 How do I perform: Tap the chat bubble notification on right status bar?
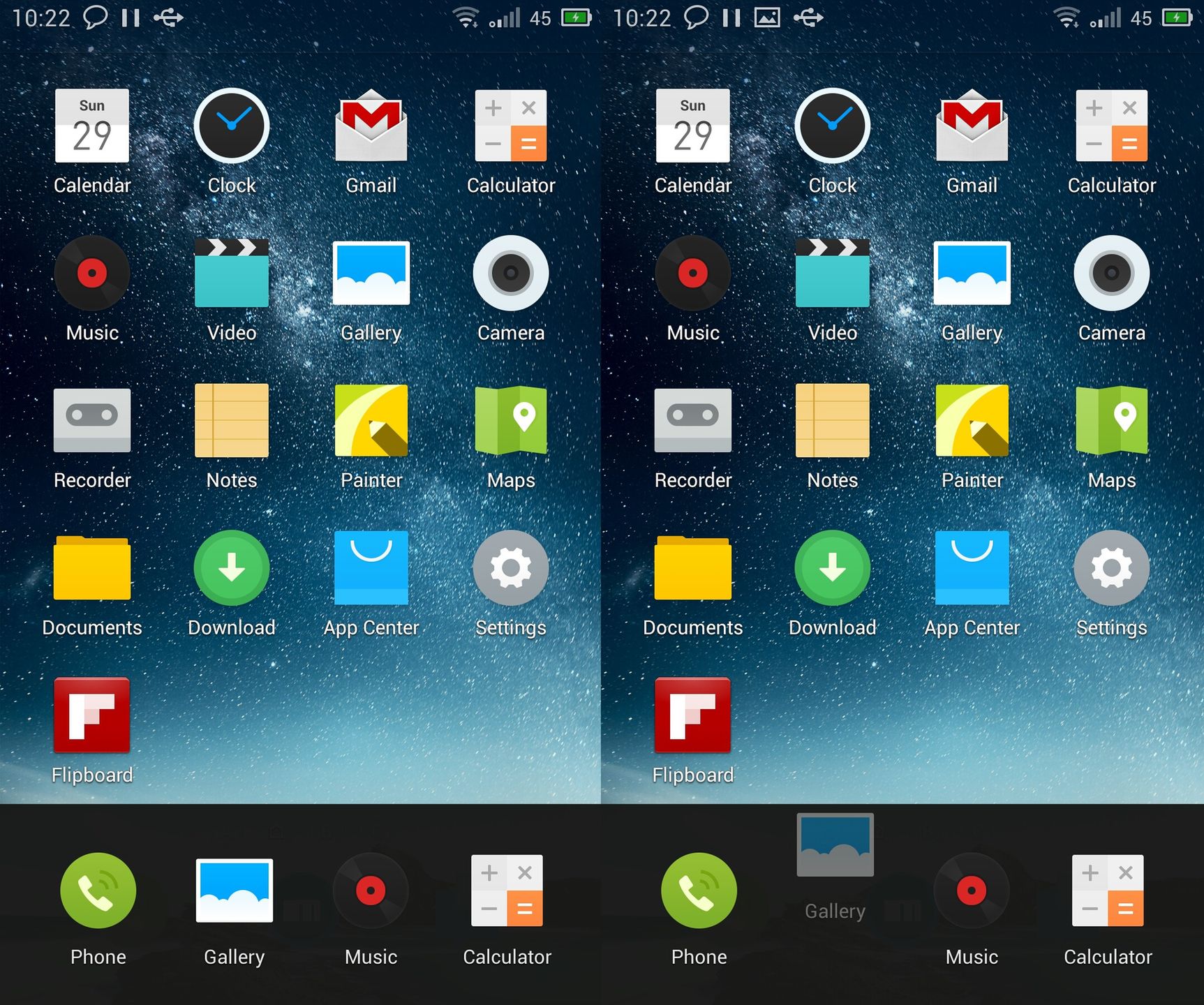point(696,17)
